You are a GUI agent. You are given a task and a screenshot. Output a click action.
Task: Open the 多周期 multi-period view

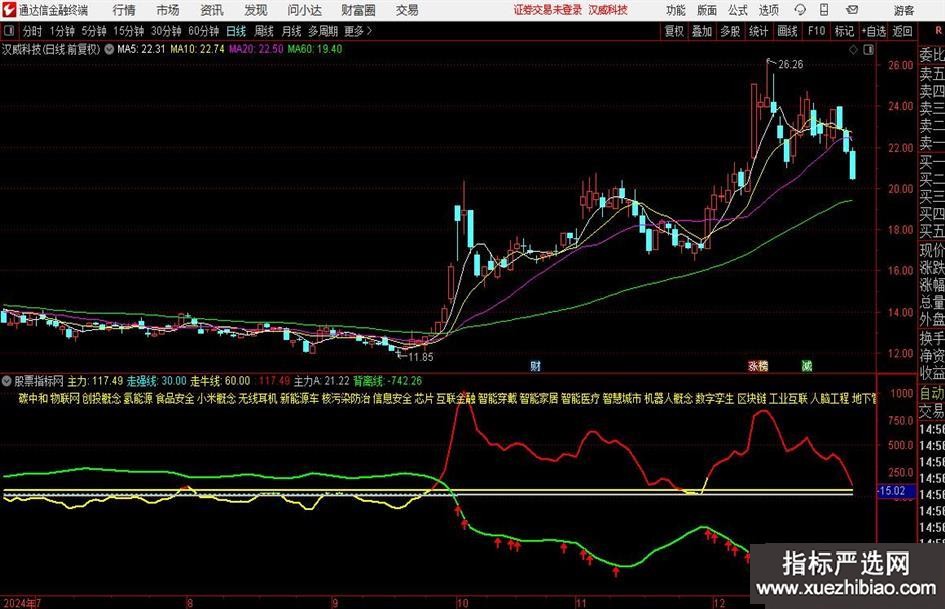coord(323,31)
